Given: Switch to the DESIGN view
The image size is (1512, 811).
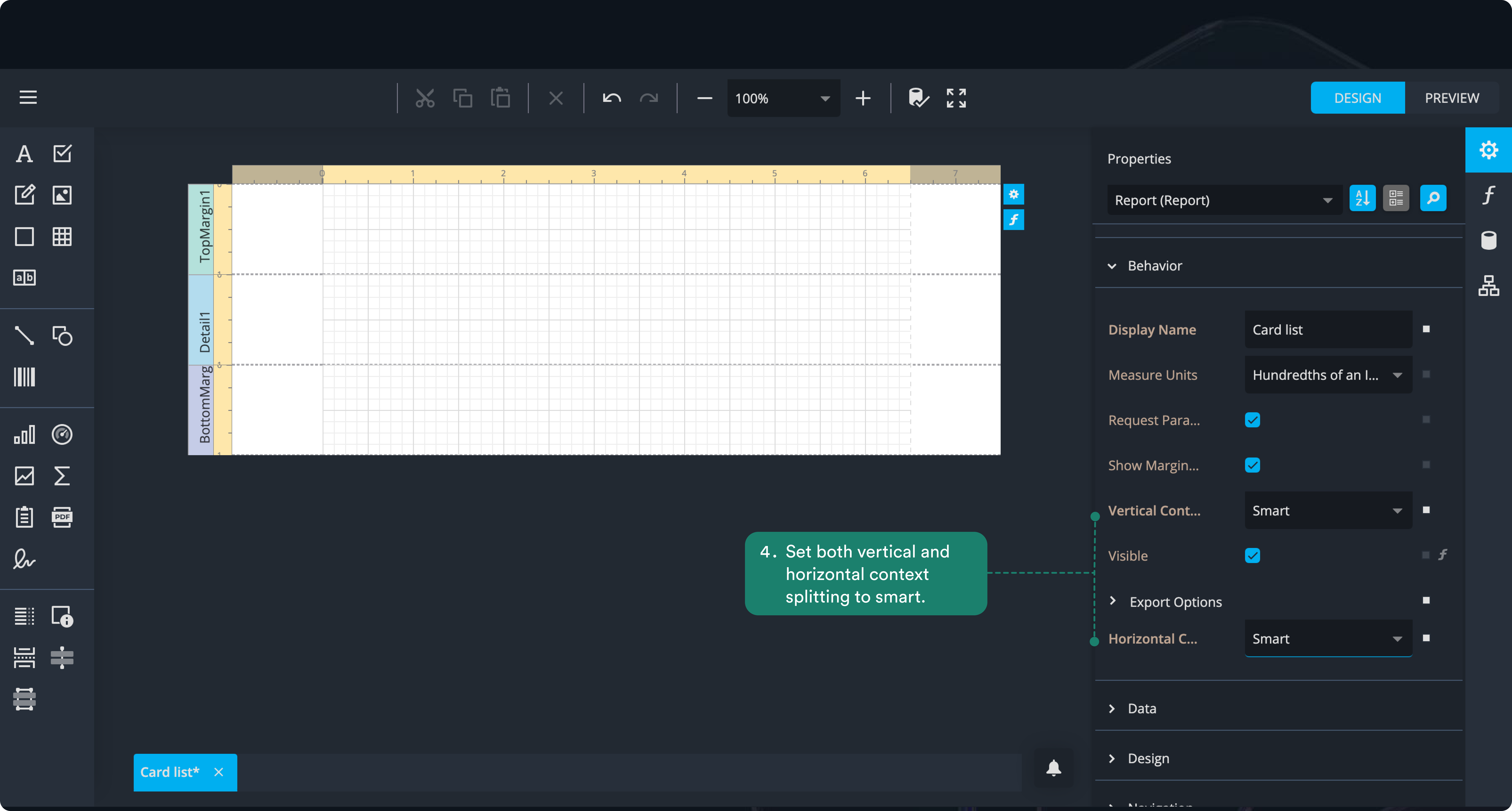Looking at the screenshot, I should click(x=1358, y=98).
